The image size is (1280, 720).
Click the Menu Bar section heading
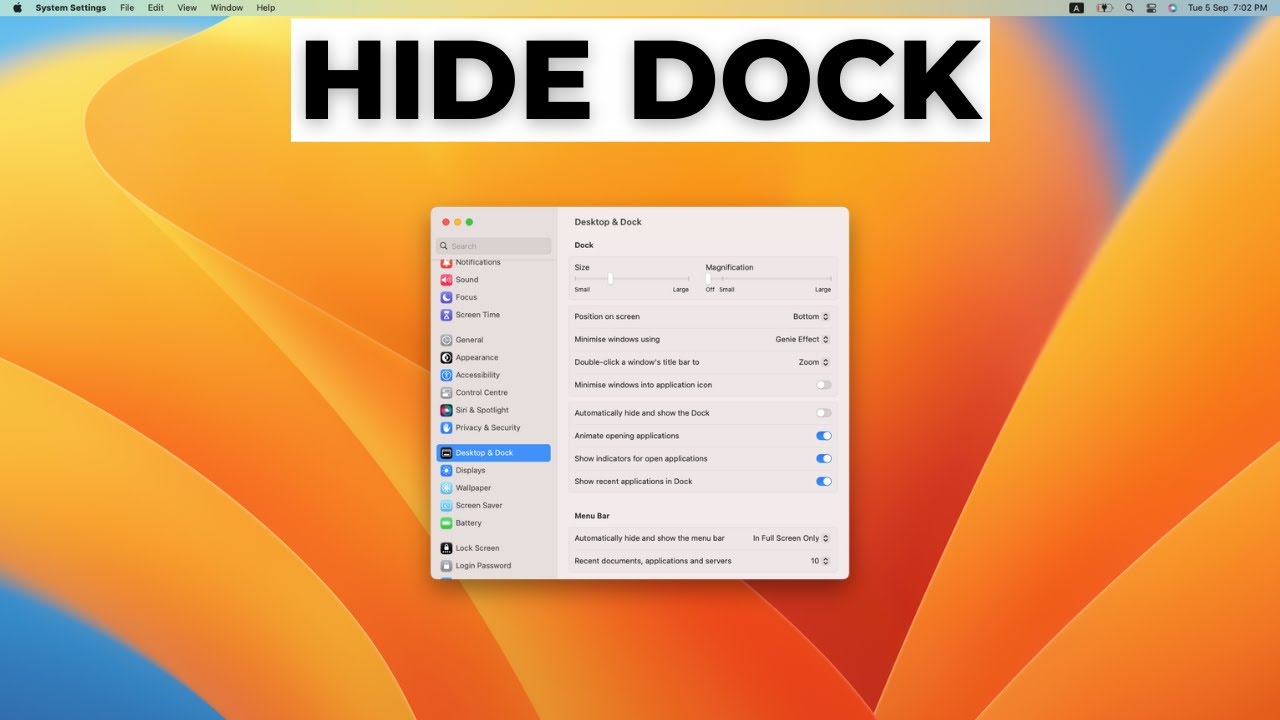592,516
